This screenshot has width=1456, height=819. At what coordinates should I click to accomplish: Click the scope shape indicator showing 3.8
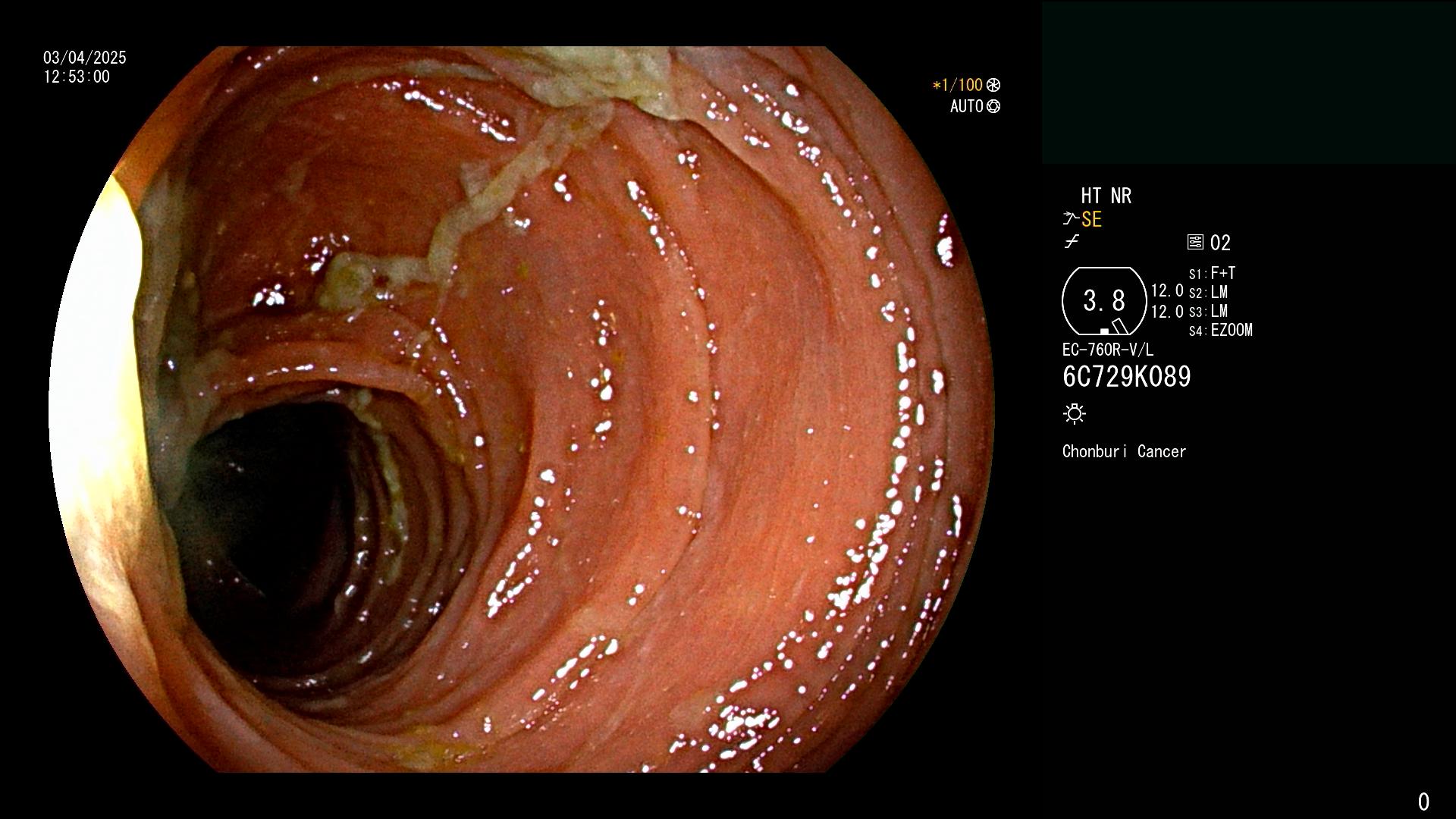pos(1104,301)
